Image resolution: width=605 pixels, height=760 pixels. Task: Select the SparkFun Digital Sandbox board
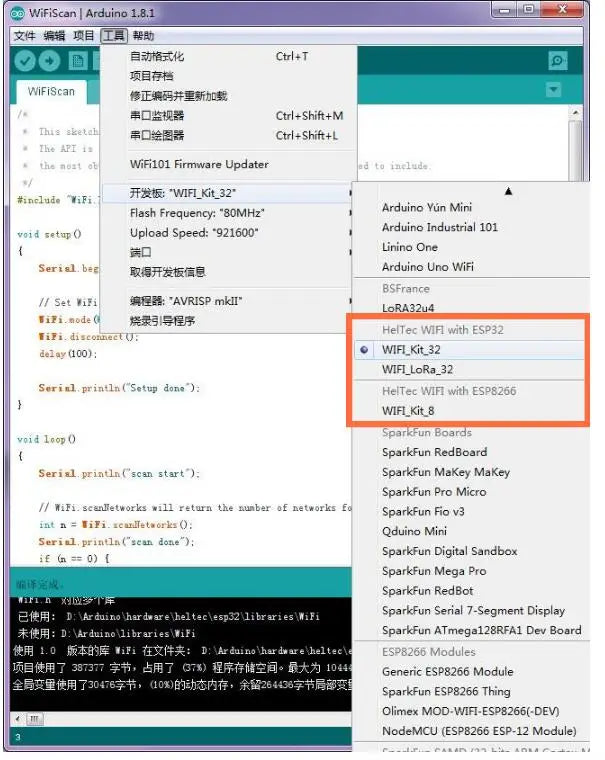[x=471, y=551]
